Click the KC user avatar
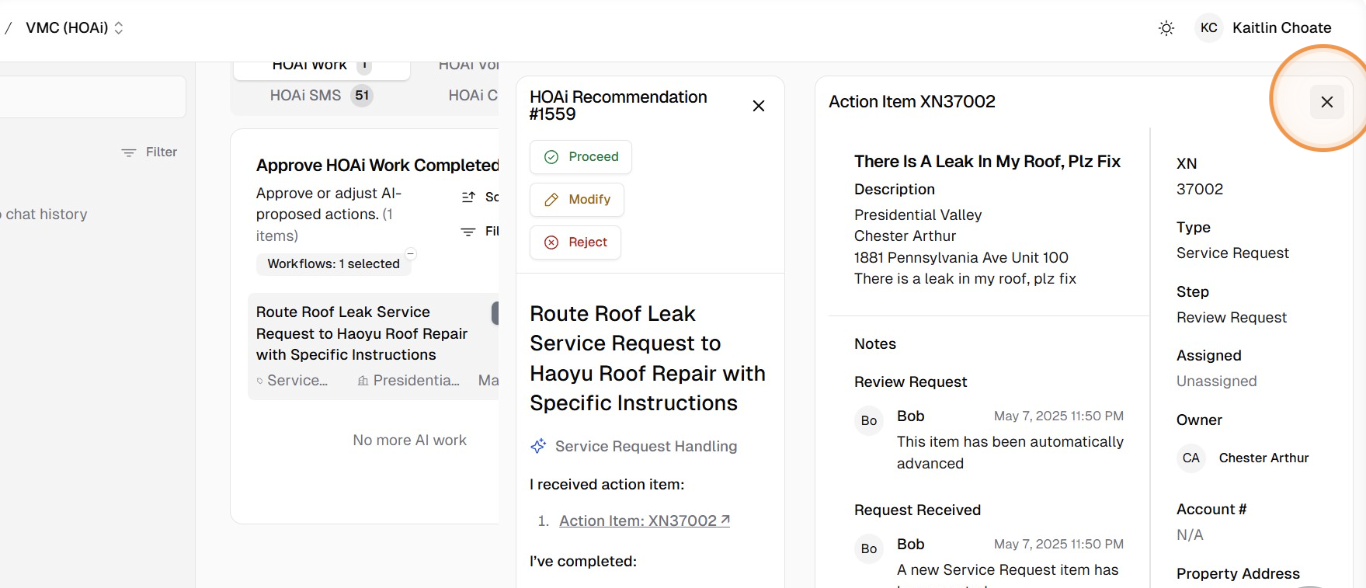The width and height of the screenshot is (1366, 588). pyautogui.click(x=1209, y=28)
